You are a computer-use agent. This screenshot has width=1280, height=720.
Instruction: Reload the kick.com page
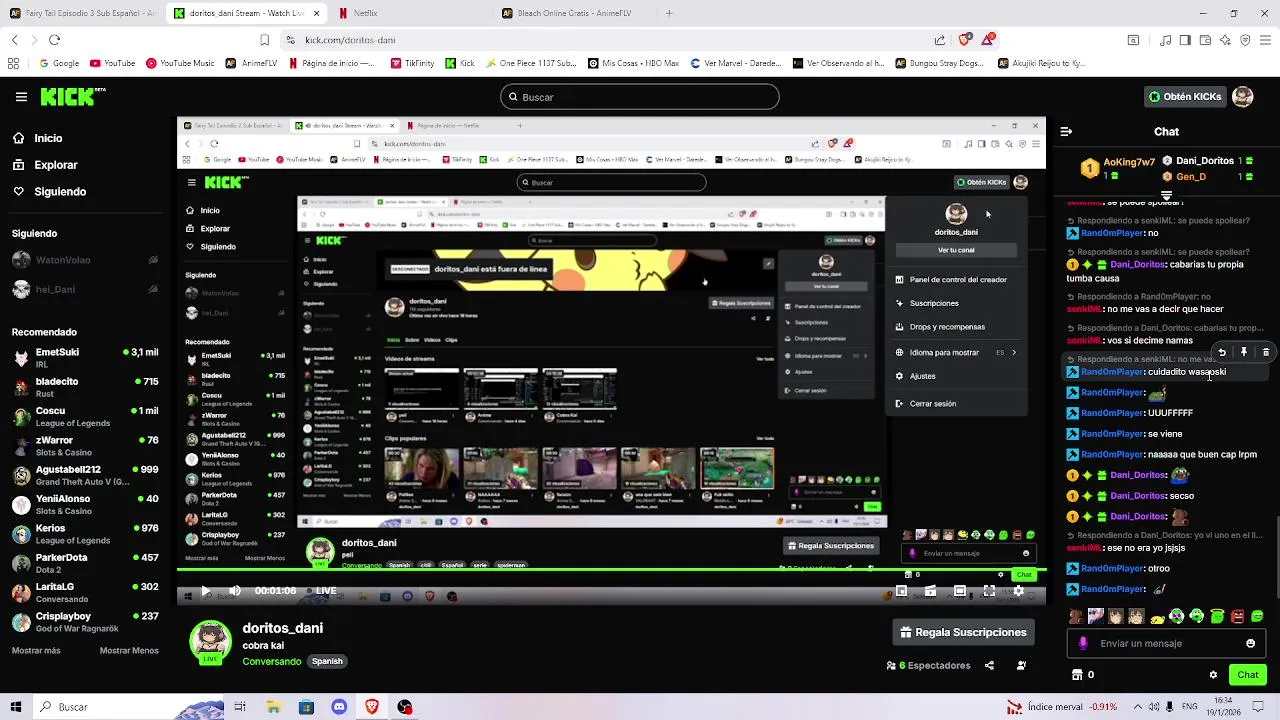point(54,40)
